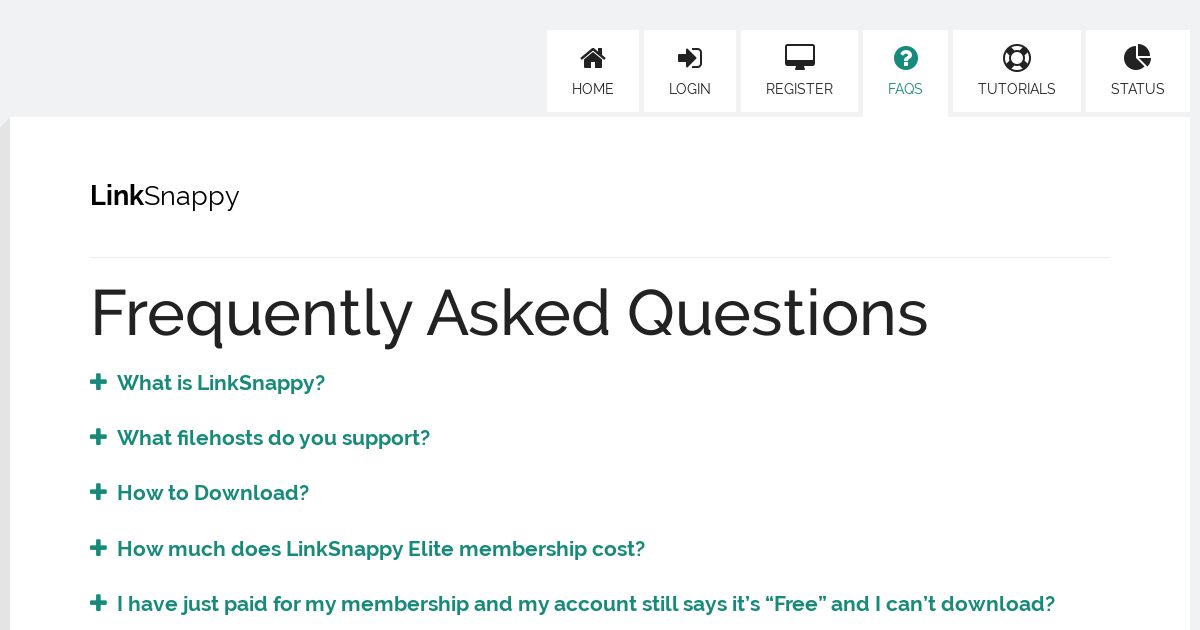The height and width of the screenshot is (630, 1200).
Task: Open the HOME menu label
Action: (x=593, y=89)
